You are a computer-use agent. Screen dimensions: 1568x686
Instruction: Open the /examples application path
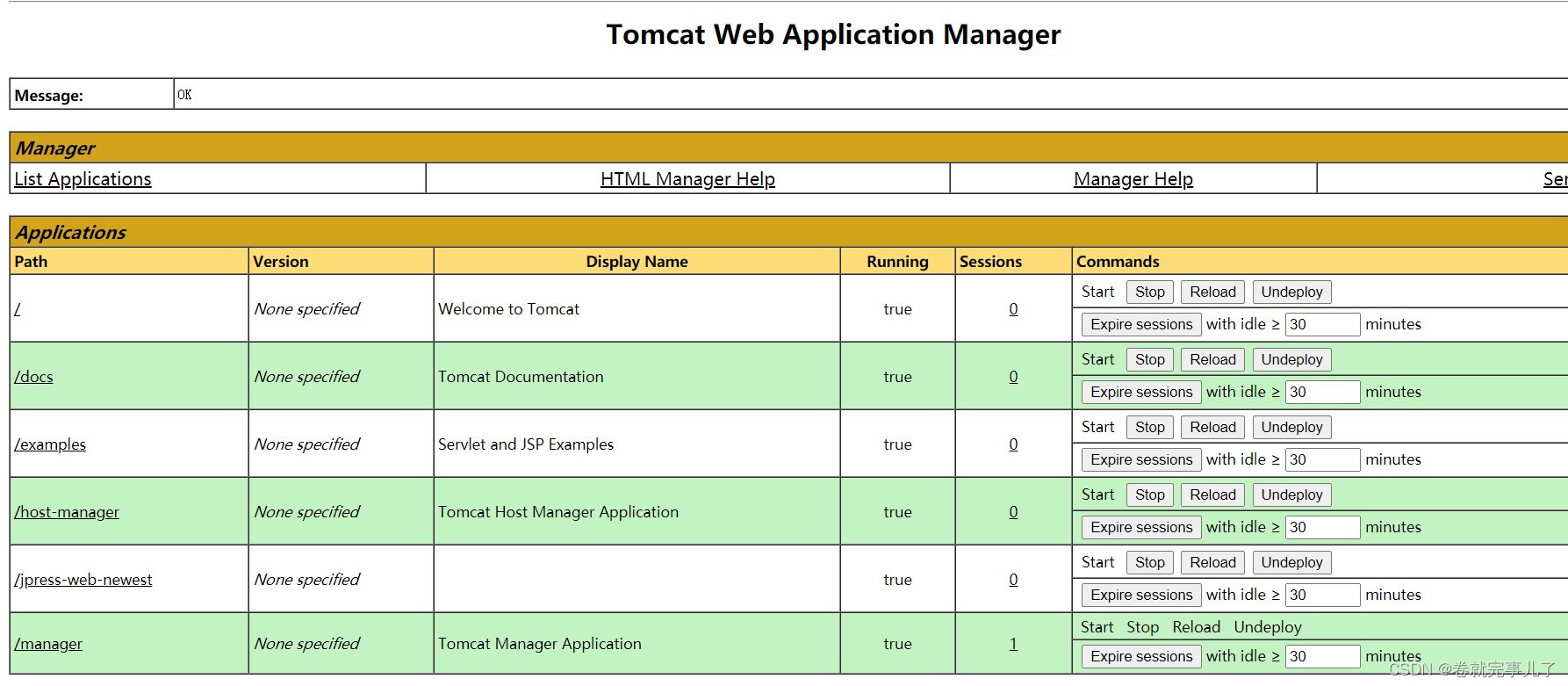pyautogui.click(x=50, y=444)
